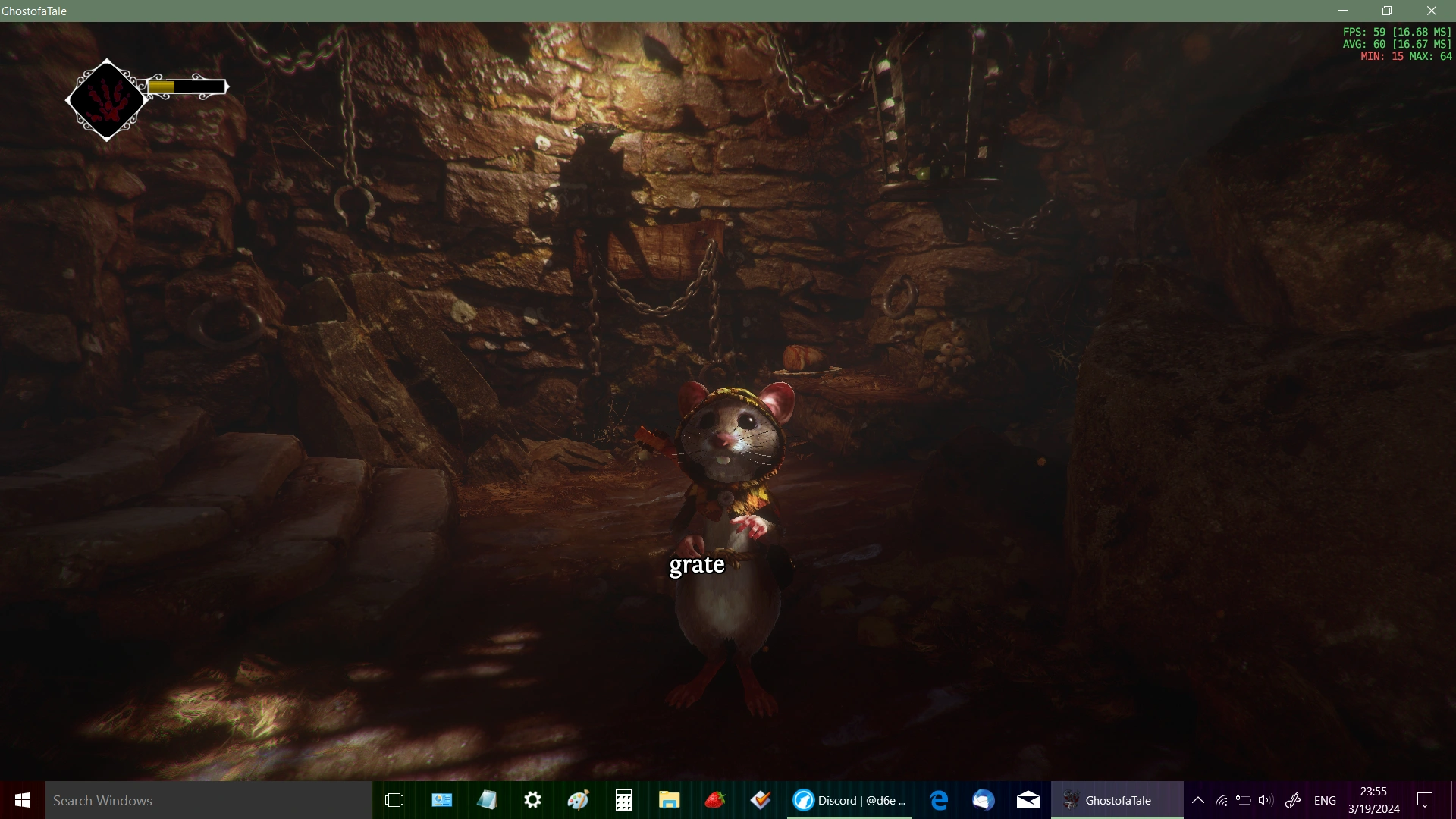Open Microsoft Edge from the taskbar

(x=939, y=800)
